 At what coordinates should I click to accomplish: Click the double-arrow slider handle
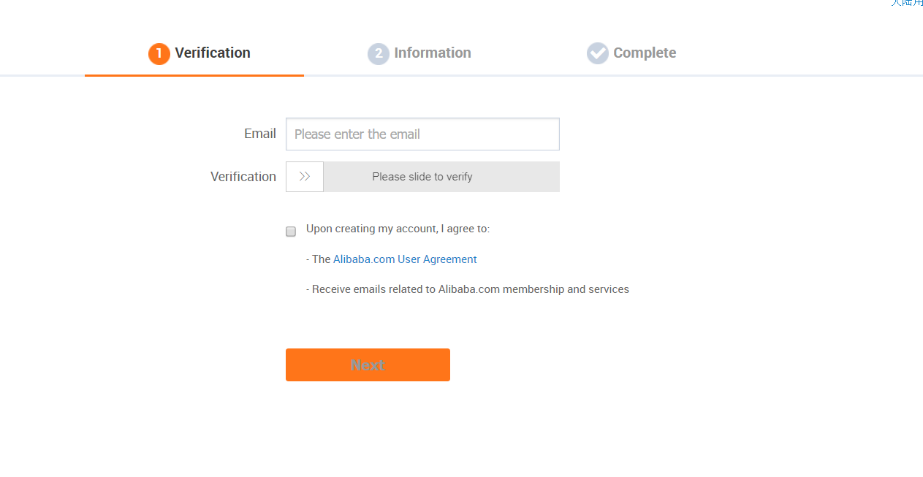pos(305,177)
